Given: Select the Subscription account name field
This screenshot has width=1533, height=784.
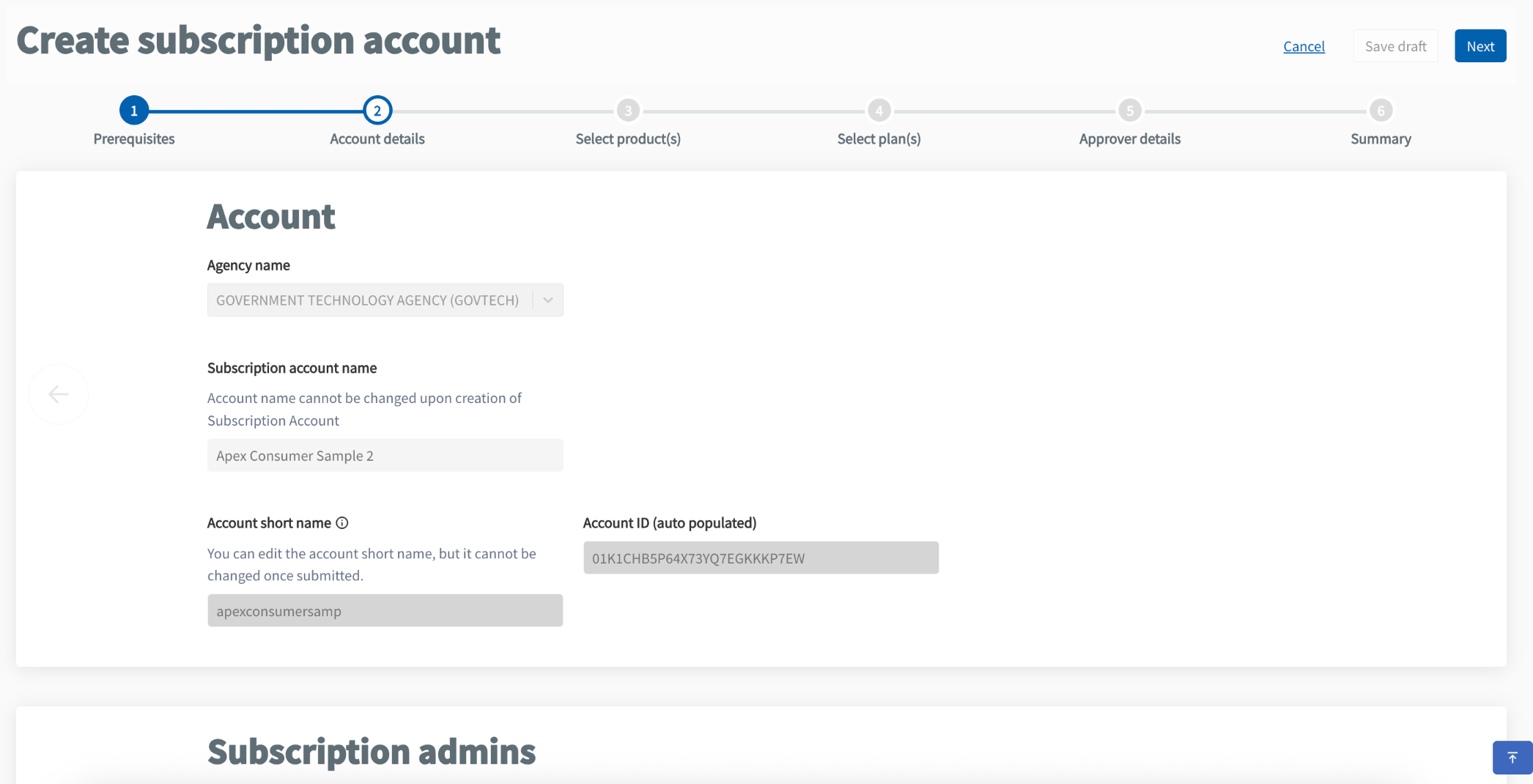Looking at the screenshot, I should (x=385, y=455).
